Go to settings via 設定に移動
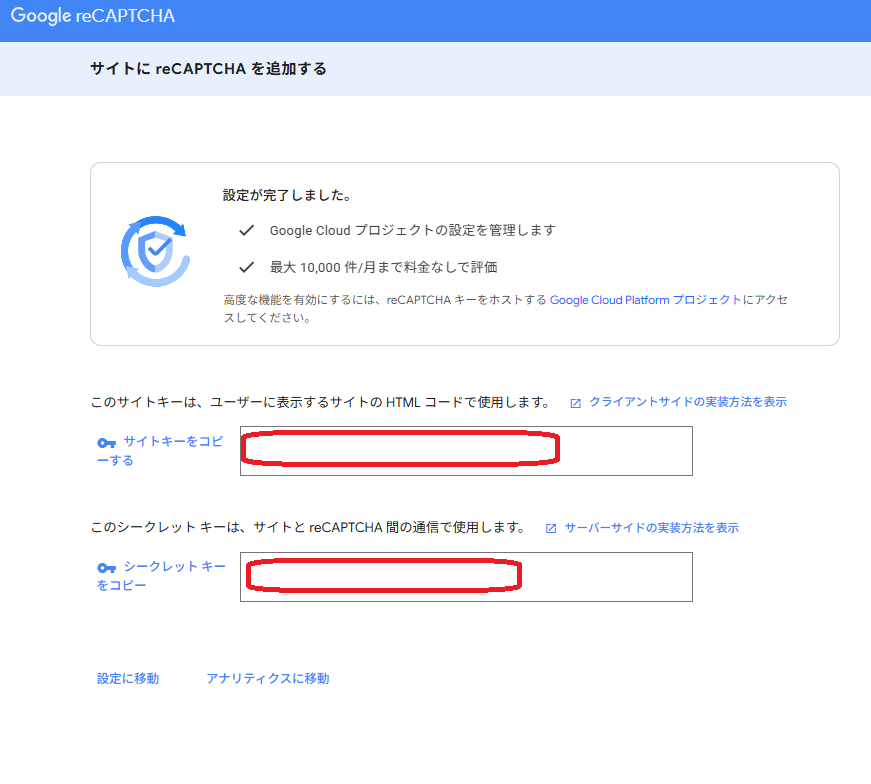 coord(128,678)
